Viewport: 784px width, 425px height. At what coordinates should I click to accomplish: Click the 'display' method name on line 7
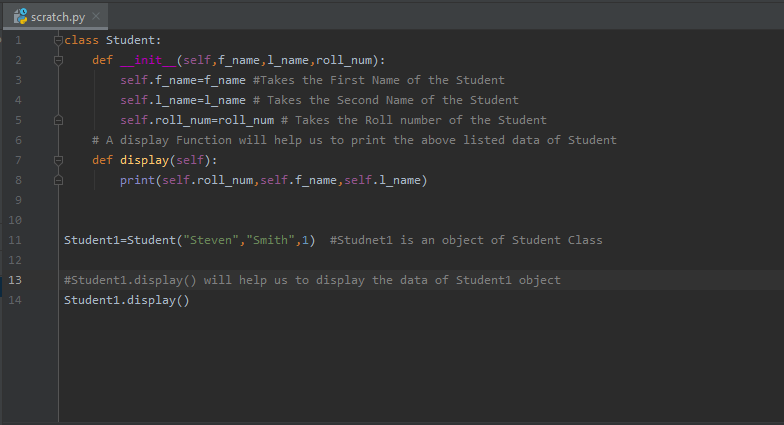tap(144, 160)
